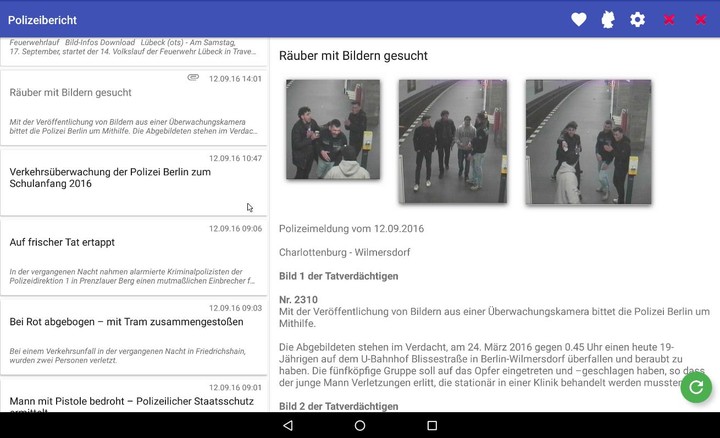Click the article heading 'Räuber mit Bildern gesucht'
The image size is (720, 438).
353,56
